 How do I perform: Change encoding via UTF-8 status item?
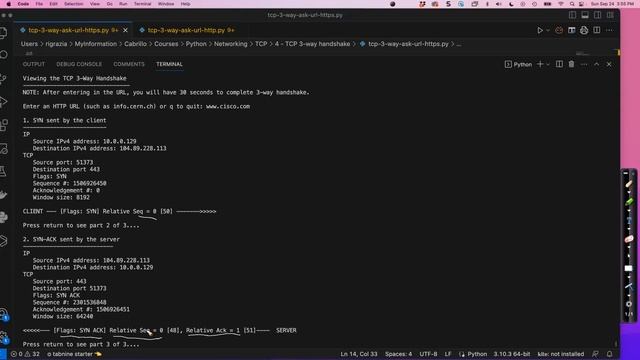tap(428, 354)
